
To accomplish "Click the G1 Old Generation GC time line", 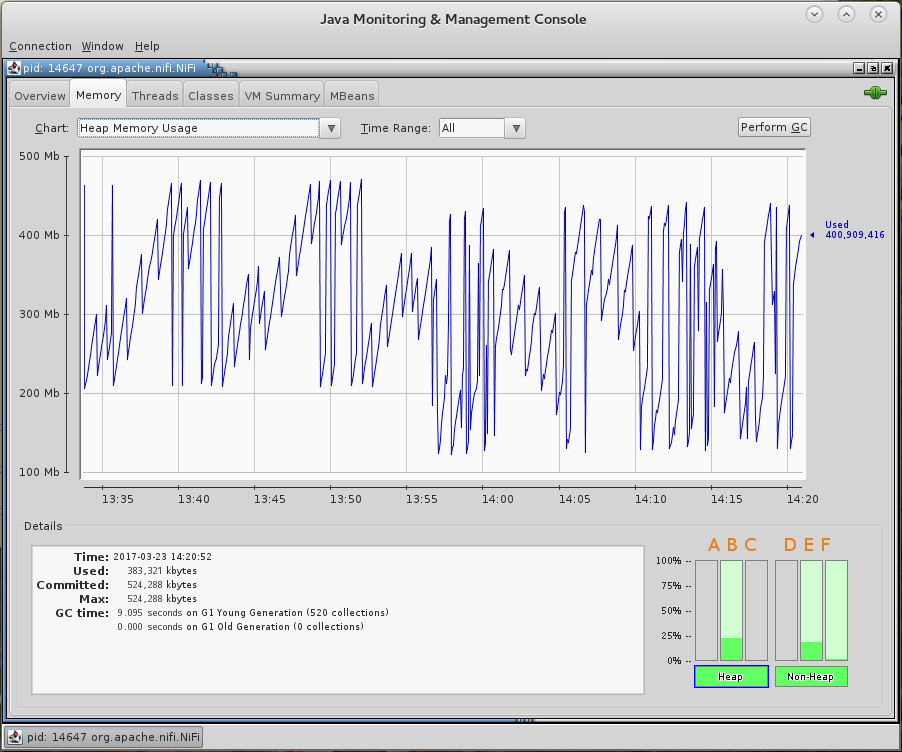I will [x=240, y=627].
